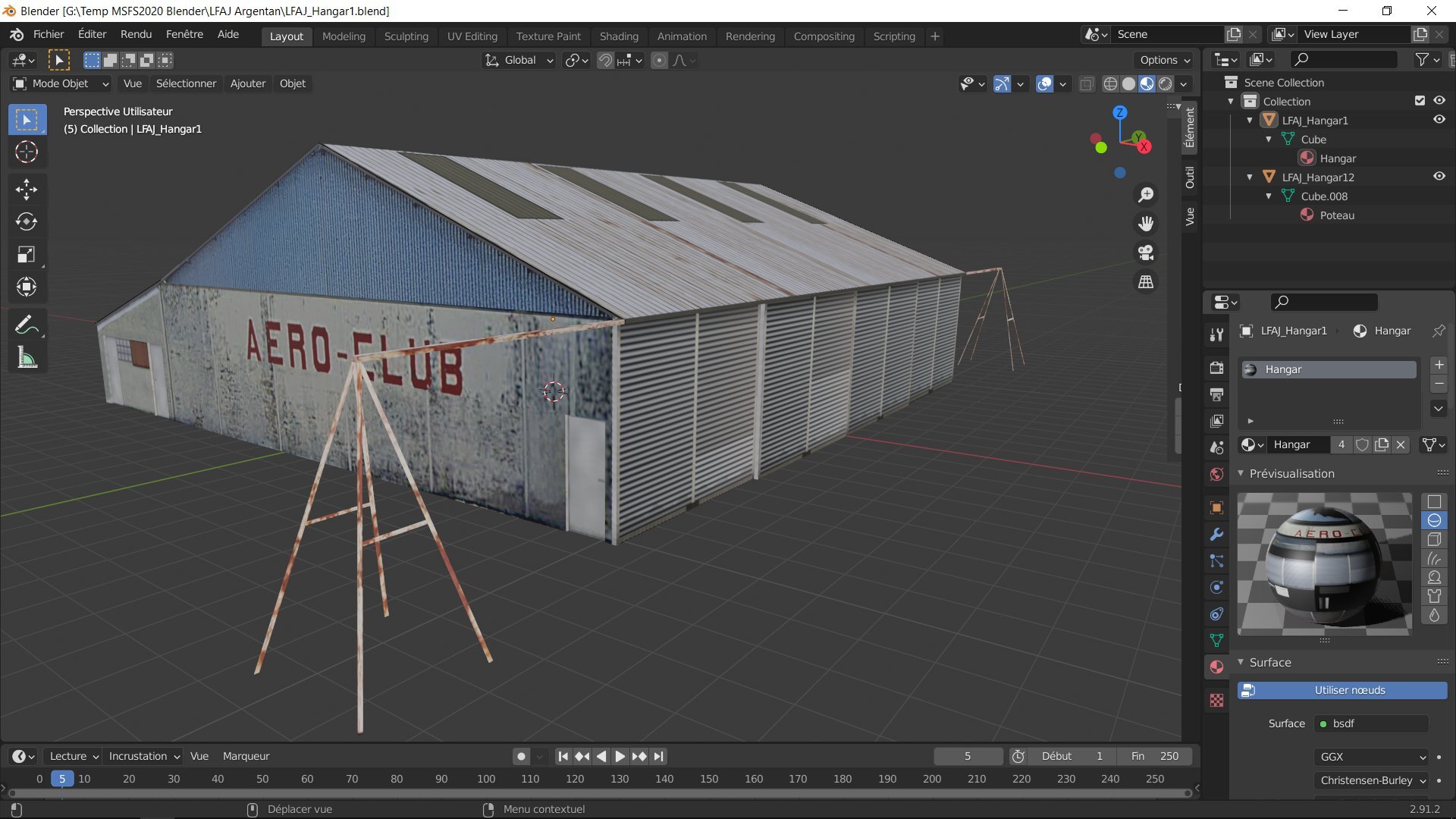This screenshot has width=1456, height=819.
Task: Open the Mode Objet dropdown
Action: (x=61, y=83)
